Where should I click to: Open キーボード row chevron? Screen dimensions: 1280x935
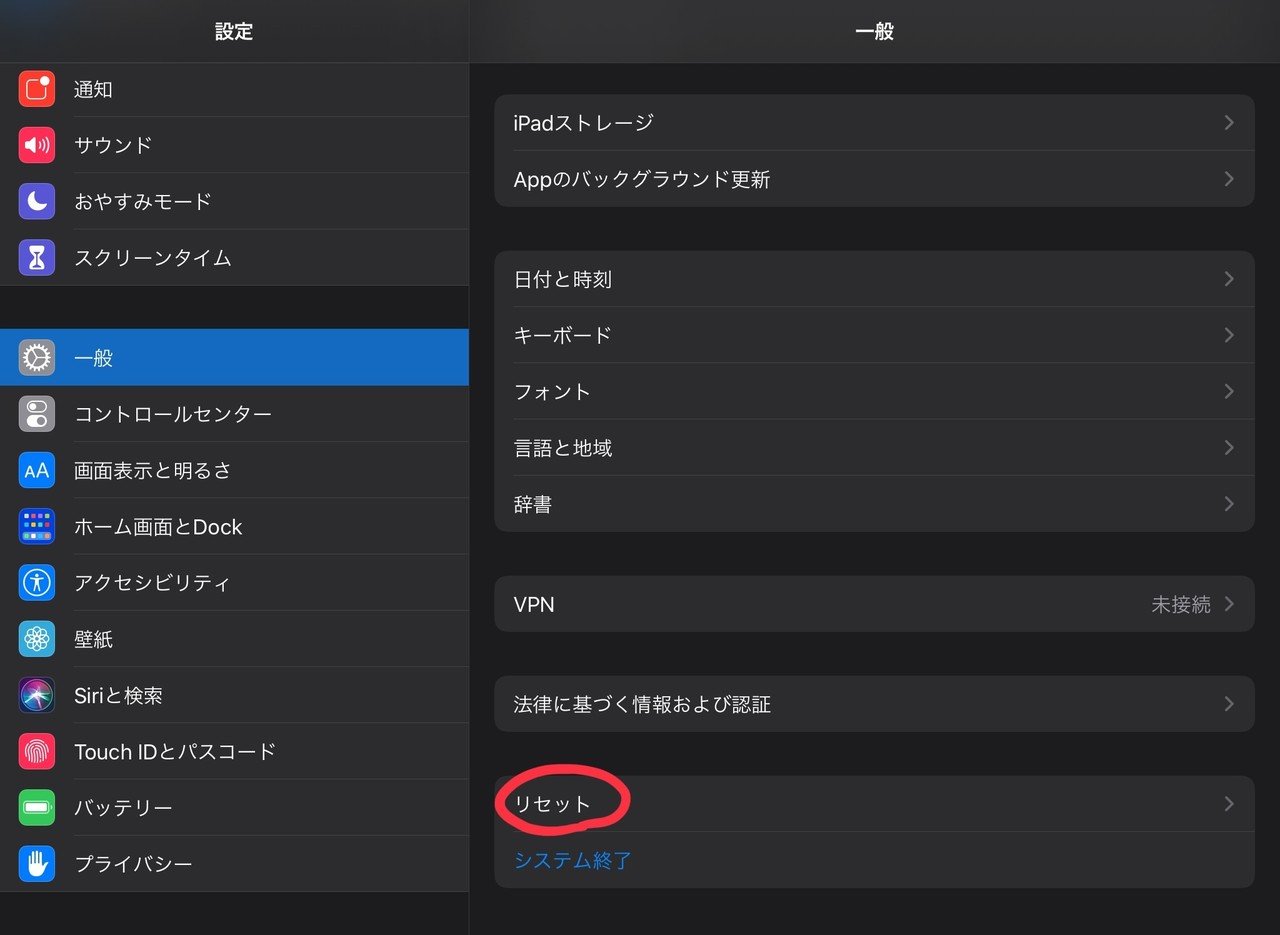[x=1229, y=335]
